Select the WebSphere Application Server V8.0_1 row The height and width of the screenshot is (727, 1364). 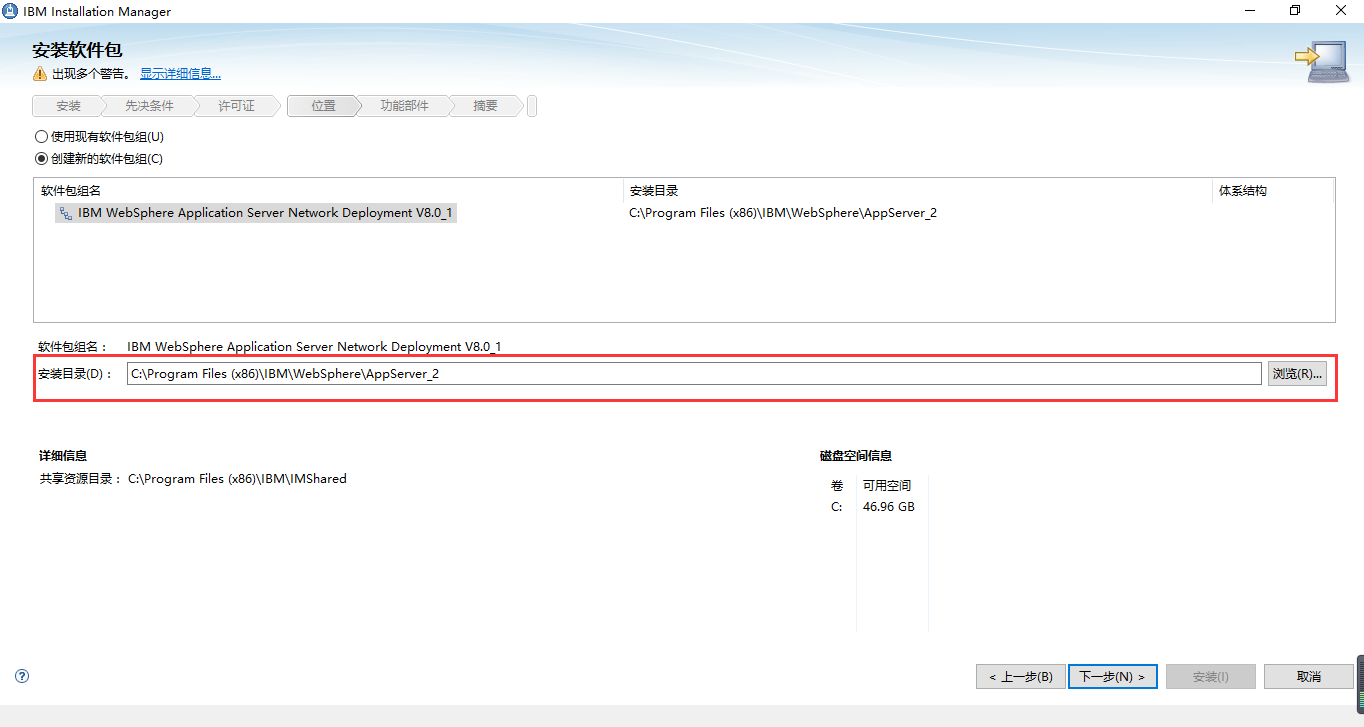[256, 213]
